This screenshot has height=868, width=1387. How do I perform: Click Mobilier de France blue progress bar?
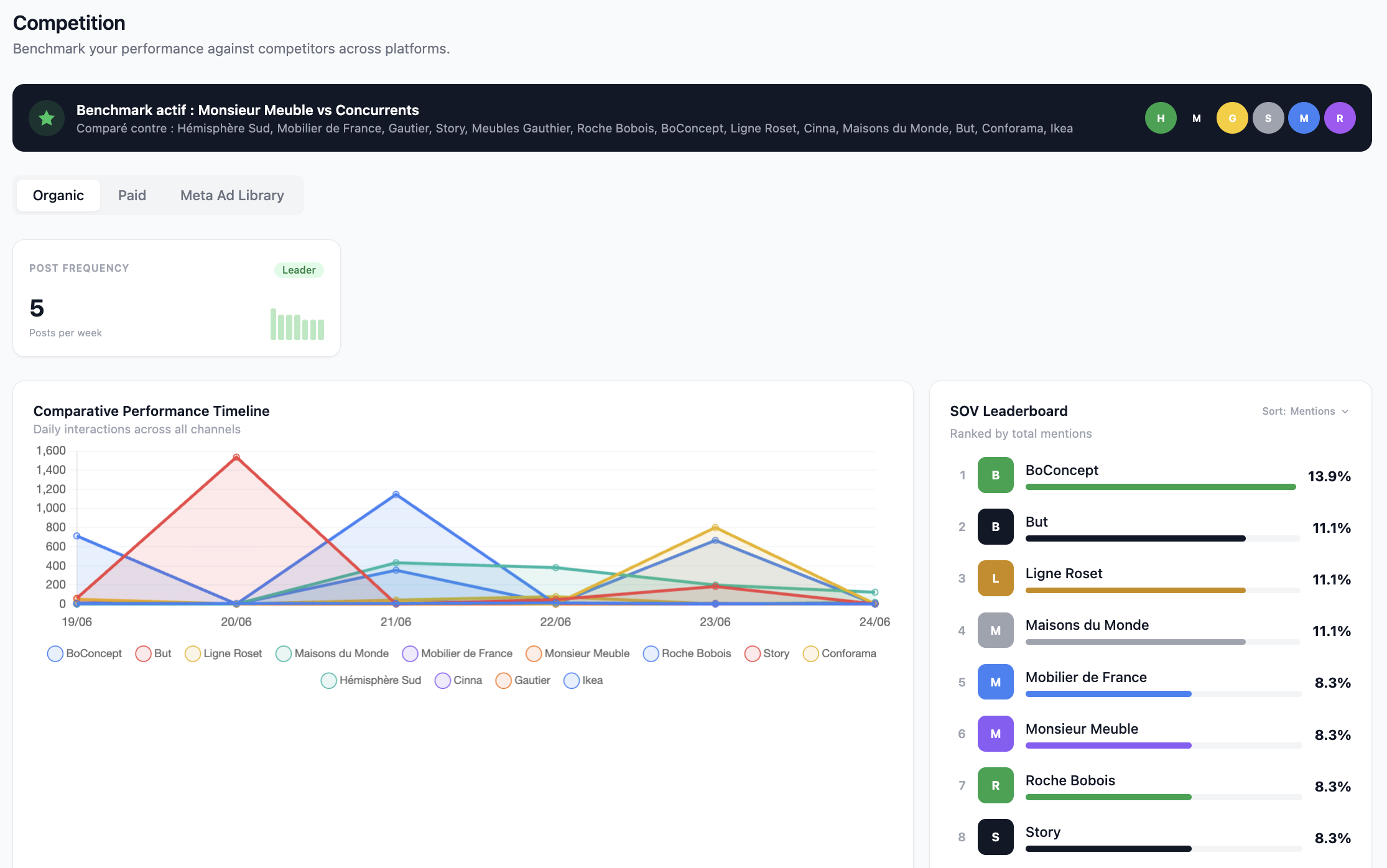pyautogui.click(x=1108, y=694)
